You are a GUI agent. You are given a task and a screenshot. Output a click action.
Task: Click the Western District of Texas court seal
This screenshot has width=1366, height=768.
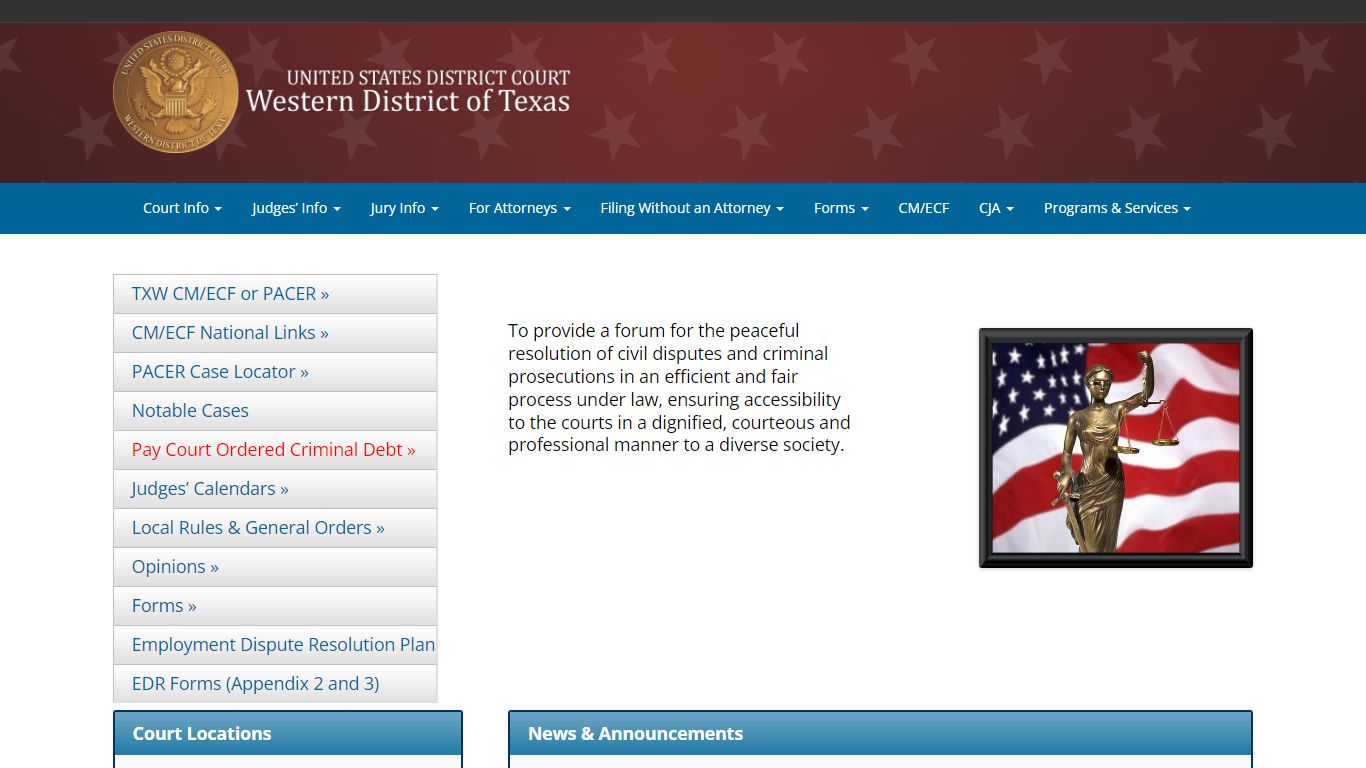coord(176,92)
